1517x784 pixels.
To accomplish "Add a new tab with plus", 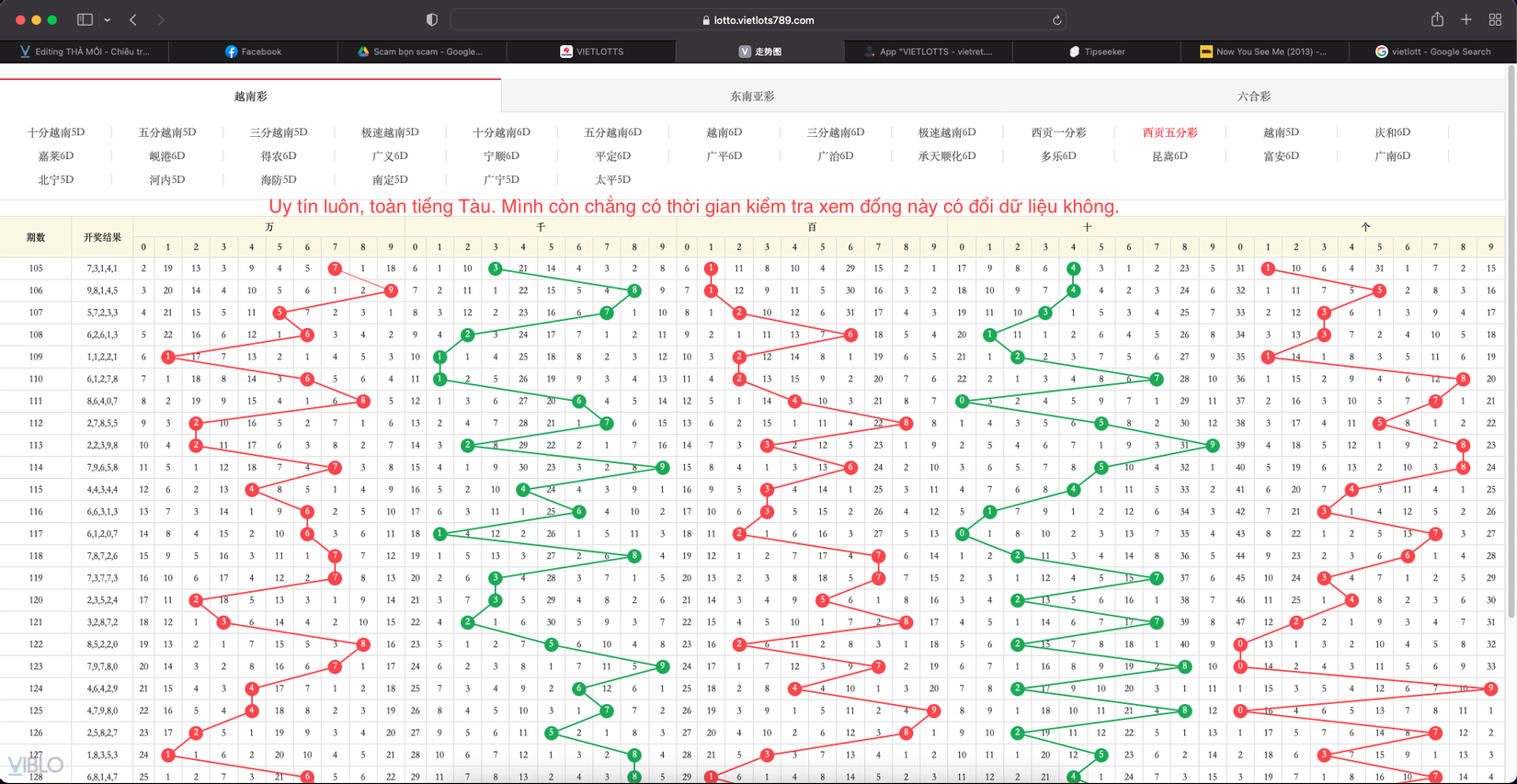I will click(1466, 19).
